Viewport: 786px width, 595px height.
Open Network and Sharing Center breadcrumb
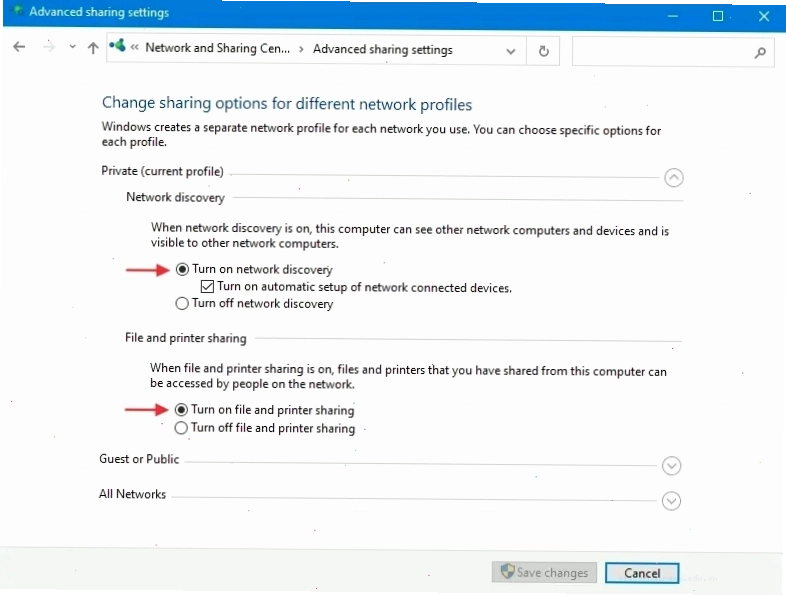tap(217, 48)
